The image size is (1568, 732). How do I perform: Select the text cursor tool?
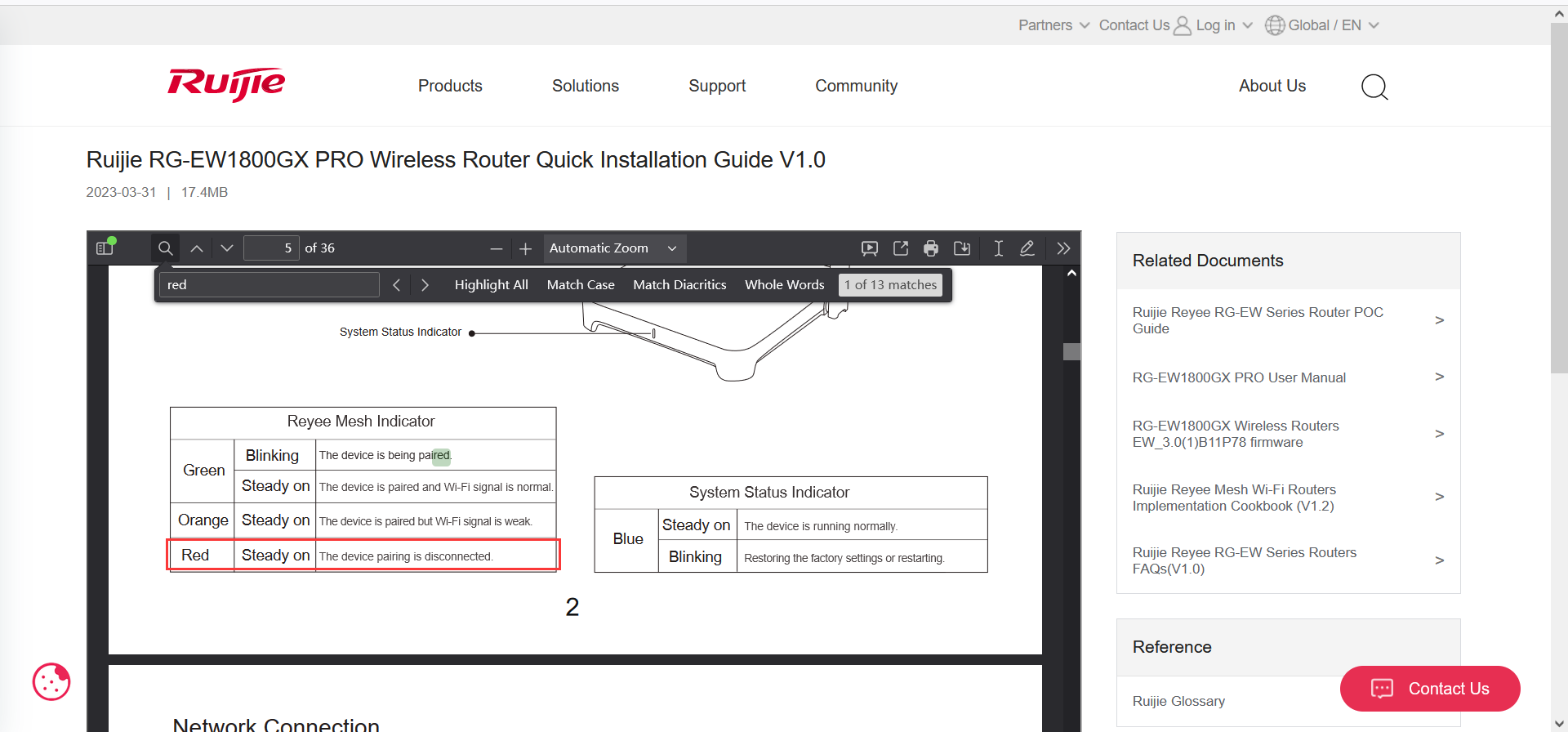(x=998, y=248)
